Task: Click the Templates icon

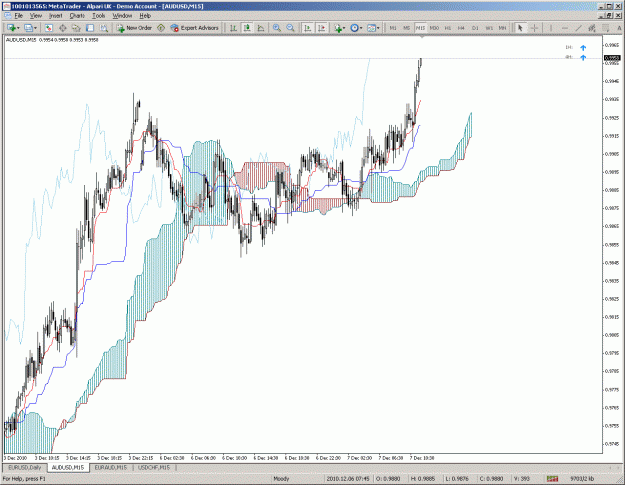Action: tap(371, 28)
